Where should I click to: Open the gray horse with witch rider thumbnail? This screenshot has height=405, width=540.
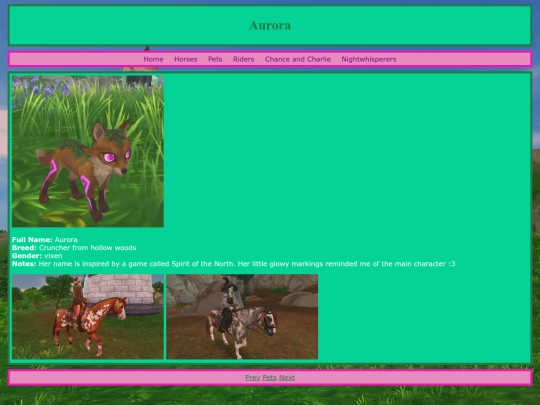[x=242, y=317]
